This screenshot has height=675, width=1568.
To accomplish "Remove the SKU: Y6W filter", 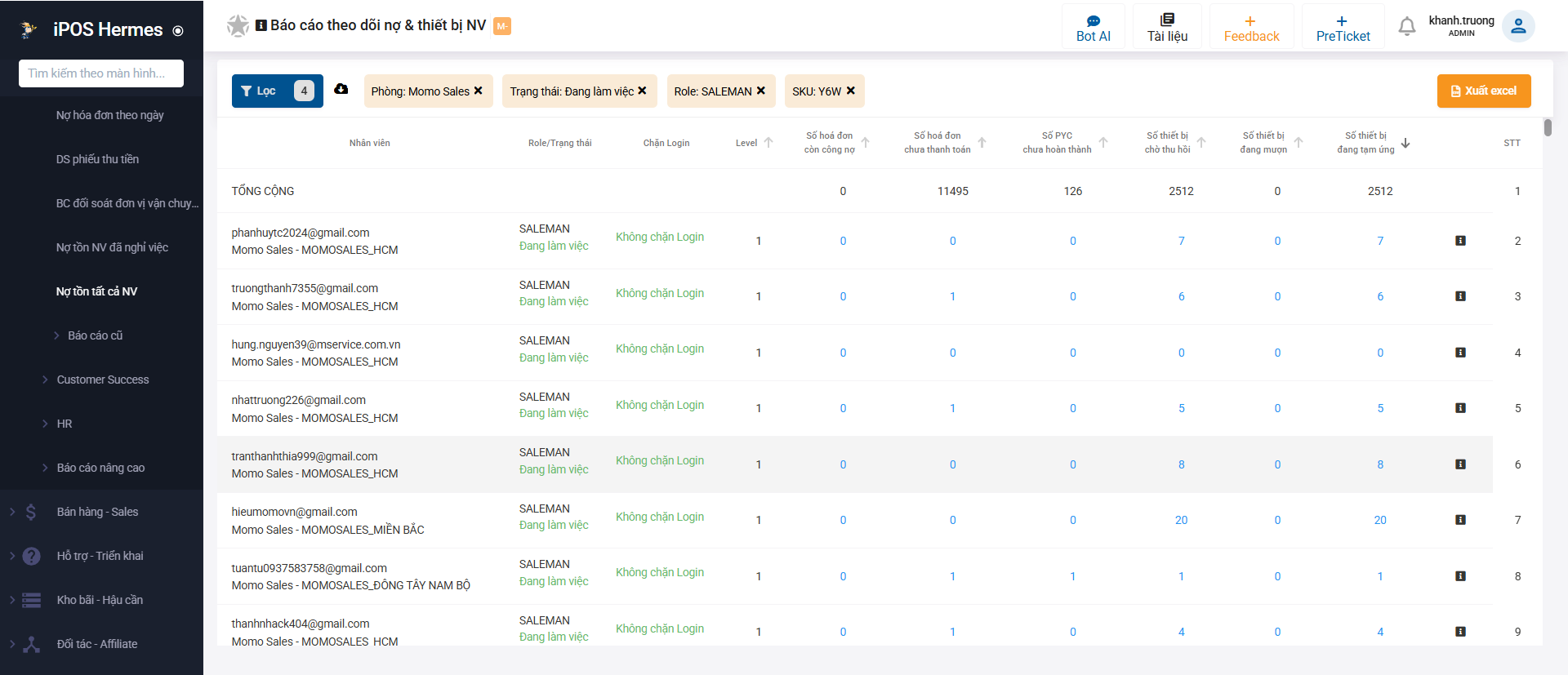I will point(851,91).
